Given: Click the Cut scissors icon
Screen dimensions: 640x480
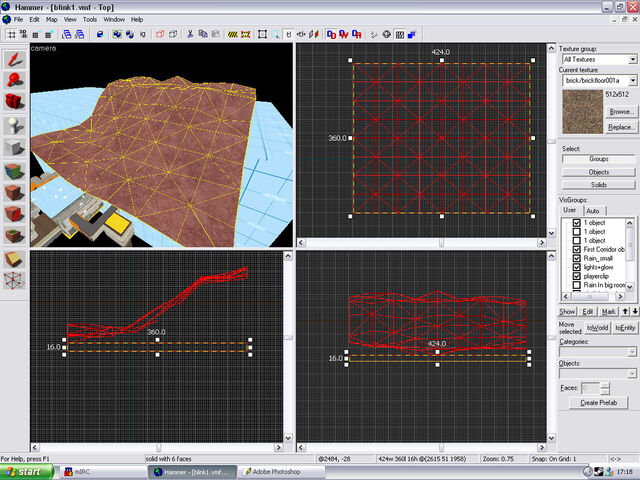Looking at the screenshot, I should pos(190,35).
